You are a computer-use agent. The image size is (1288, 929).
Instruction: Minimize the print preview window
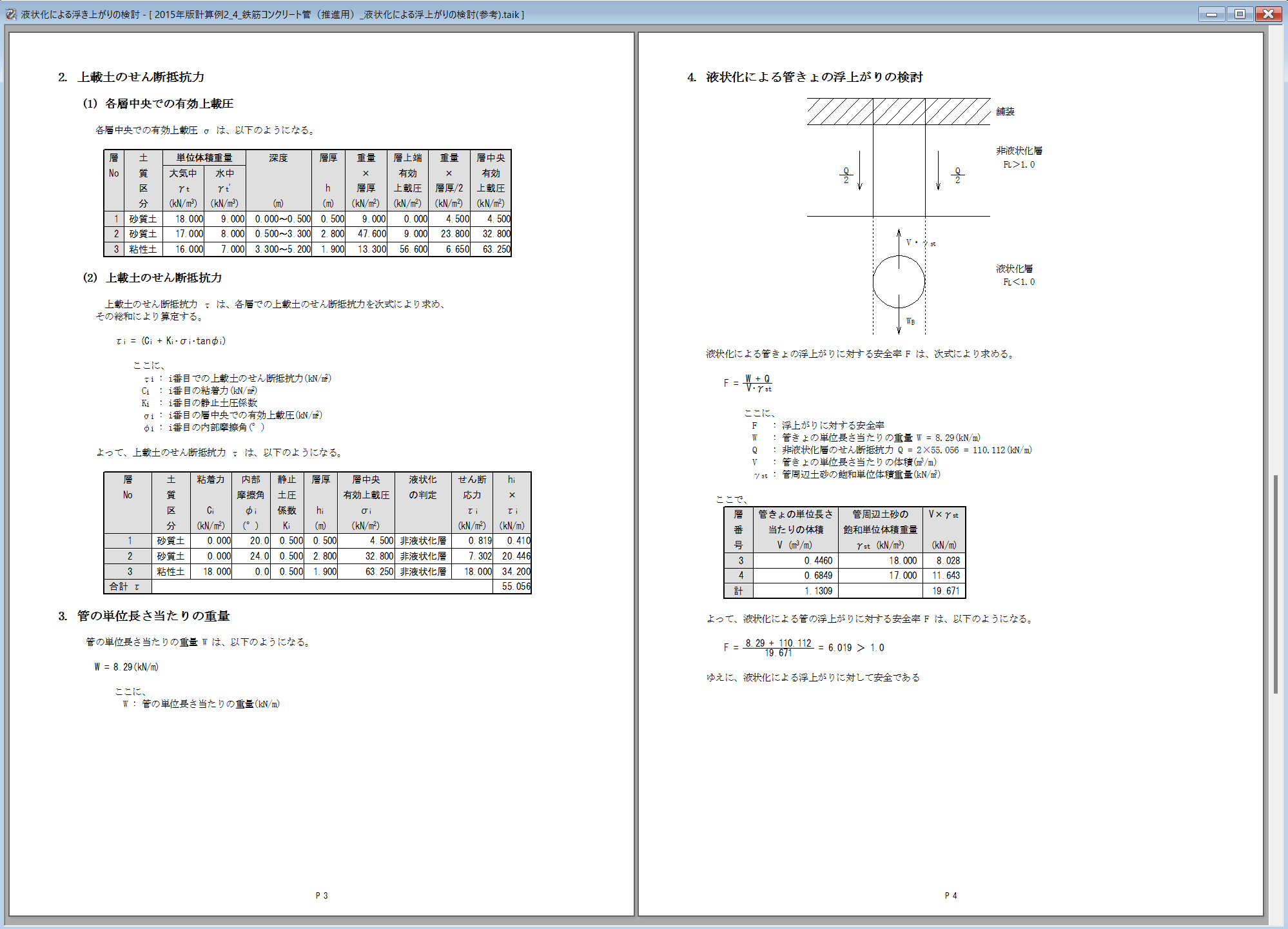point(1211,14)
